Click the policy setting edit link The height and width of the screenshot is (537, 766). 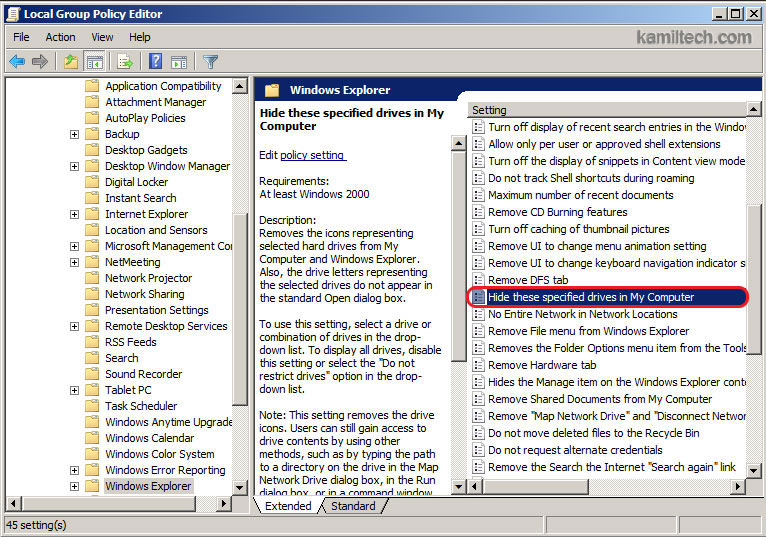(x=313, y=155)
